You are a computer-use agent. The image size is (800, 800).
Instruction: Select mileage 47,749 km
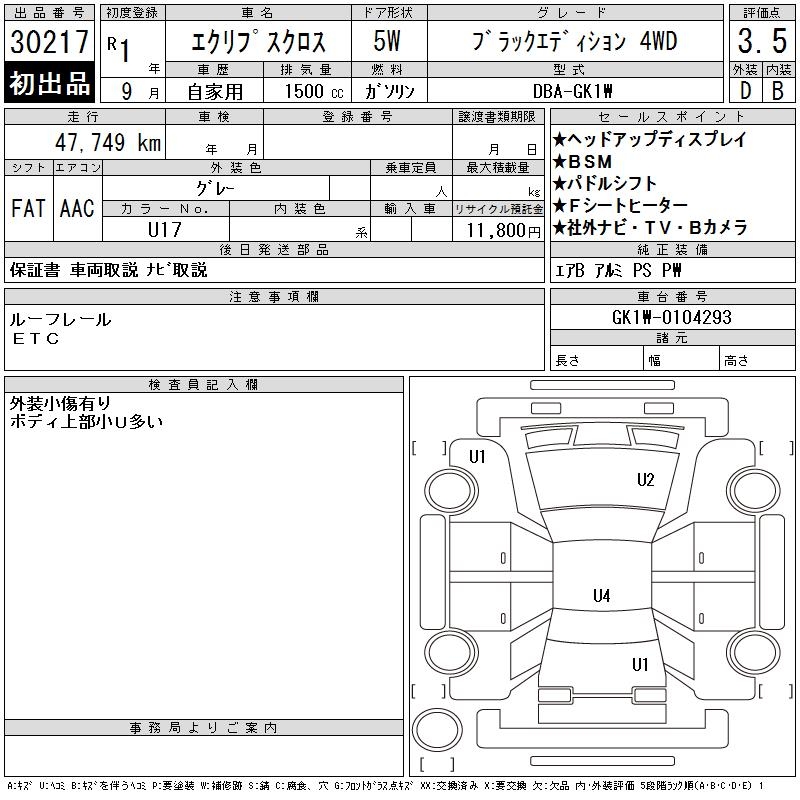[108, 142]
